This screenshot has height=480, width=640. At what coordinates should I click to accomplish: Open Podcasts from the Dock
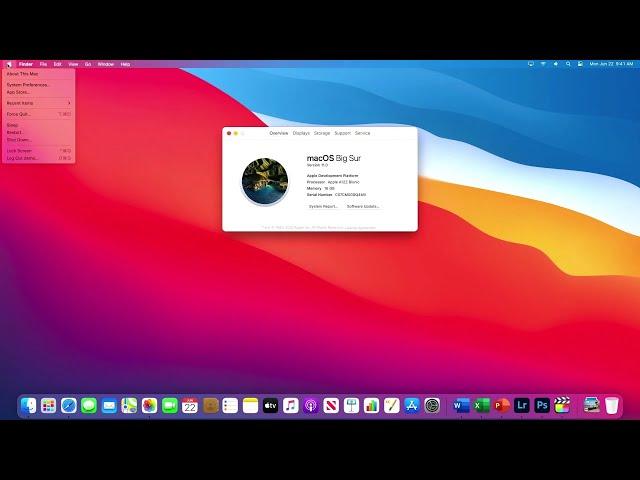coord(311,405)
